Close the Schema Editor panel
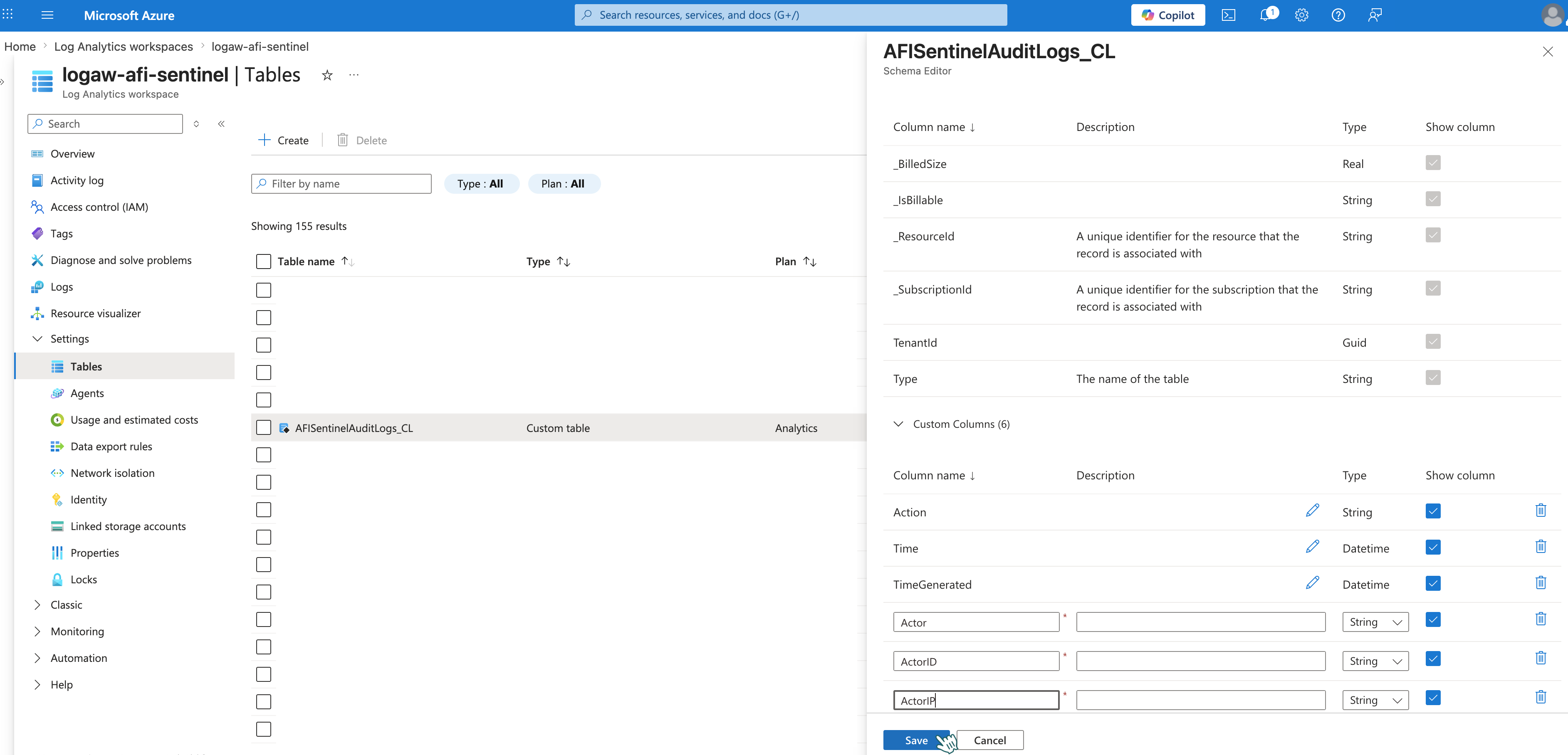This screenshot has width=1568, height=755. [1548, 52]
